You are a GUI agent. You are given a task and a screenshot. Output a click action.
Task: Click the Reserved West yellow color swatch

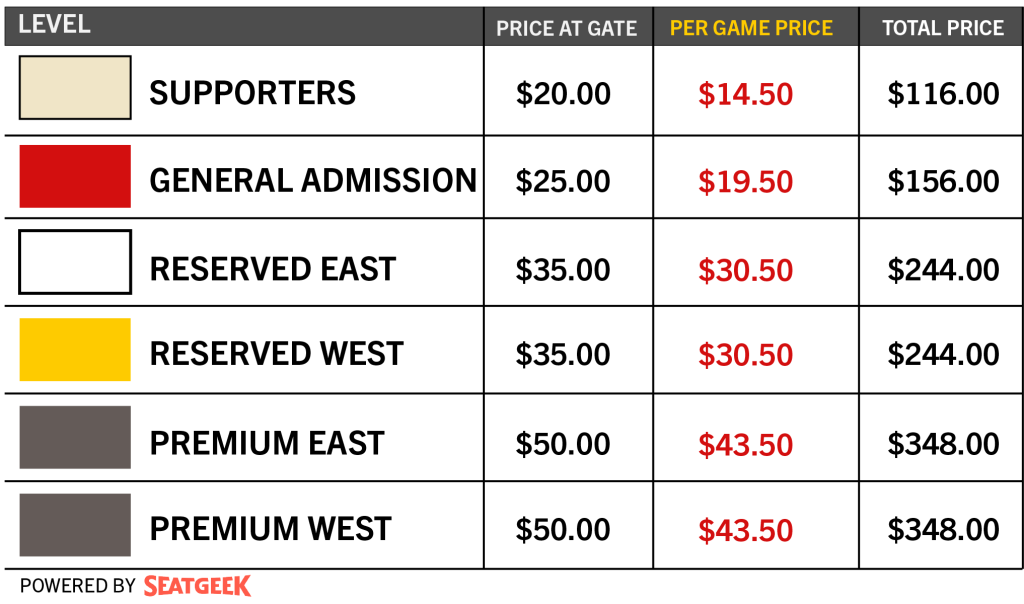click(75, 349)
